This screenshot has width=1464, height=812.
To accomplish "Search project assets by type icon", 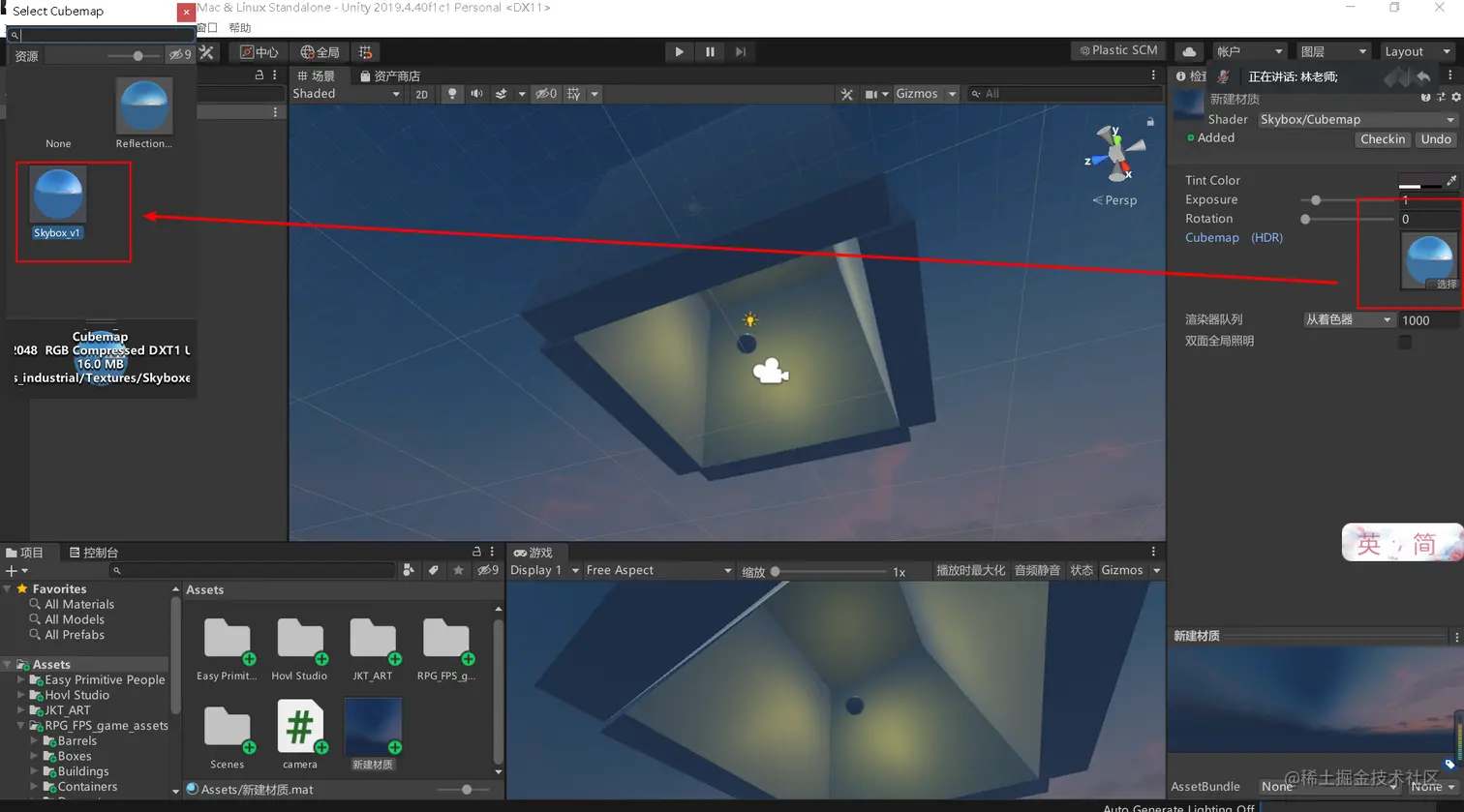I will 409,570.
